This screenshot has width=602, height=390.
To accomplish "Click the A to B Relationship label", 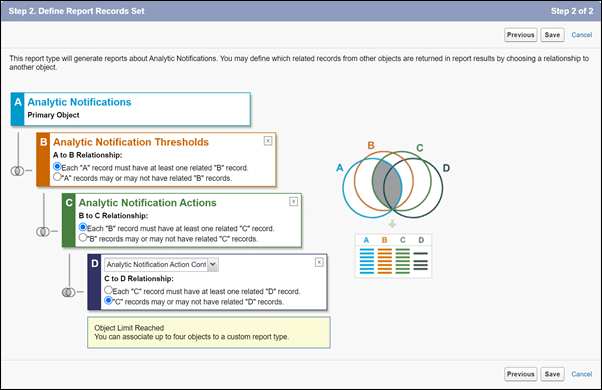I will pos(88,155).
